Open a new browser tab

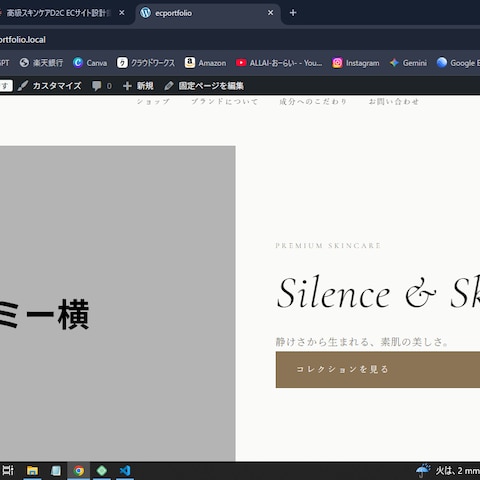293,13
